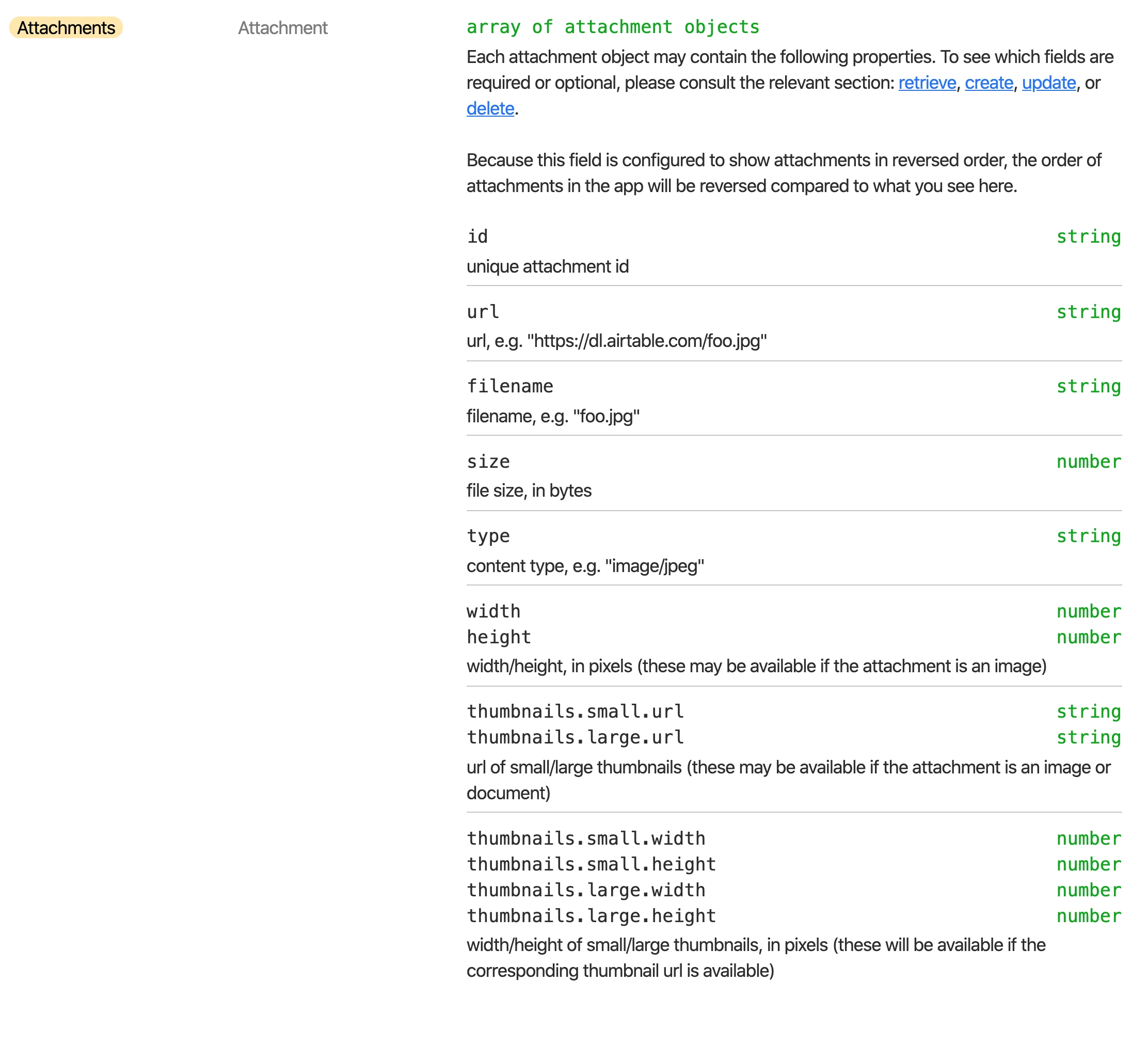The height and width of the screenshot is (1045, 1148).
Task: Click the 'url of small/large thumbnails' description
Action: [x=789, y=780]
